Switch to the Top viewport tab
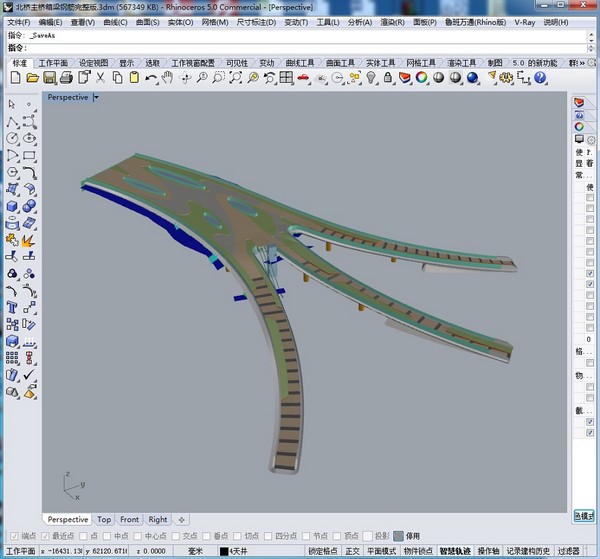This screenshot has height=559, width=600. pos(104,519)
